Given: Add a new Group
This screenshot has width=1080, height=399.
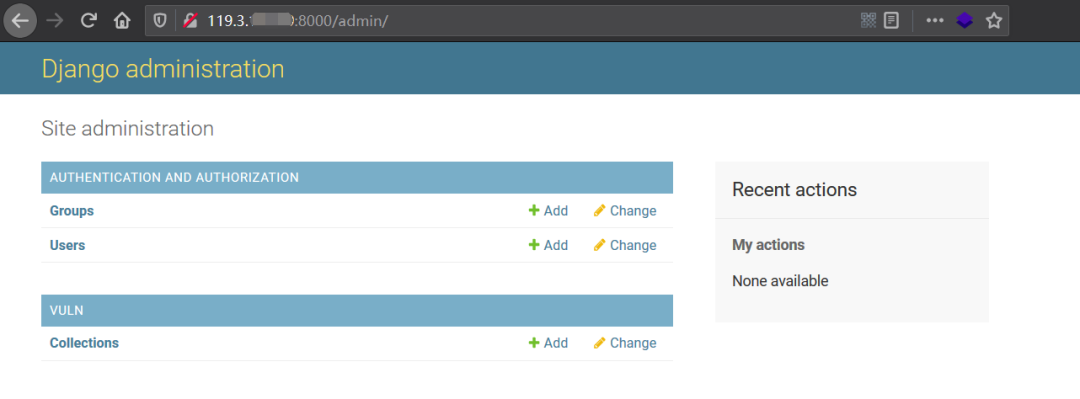Looking at the screenshot, I should (548, 211).
